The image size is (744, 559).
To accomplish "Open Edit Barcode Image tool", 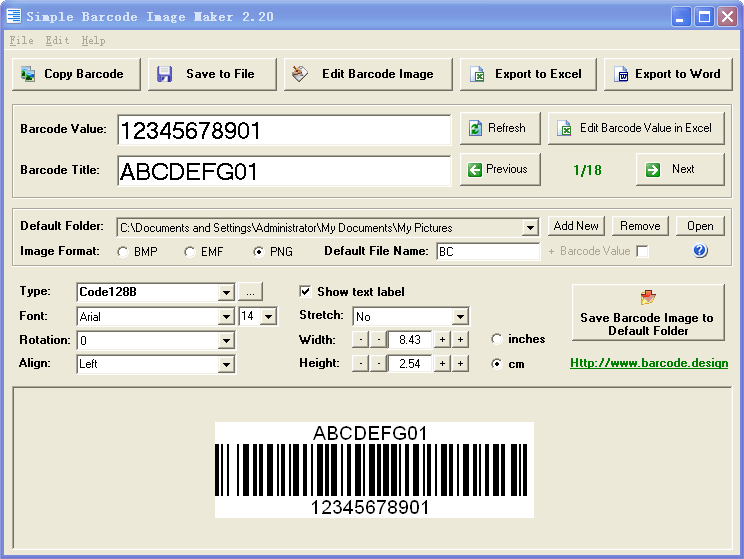I will pyautogui.click(x=368, y=75).
